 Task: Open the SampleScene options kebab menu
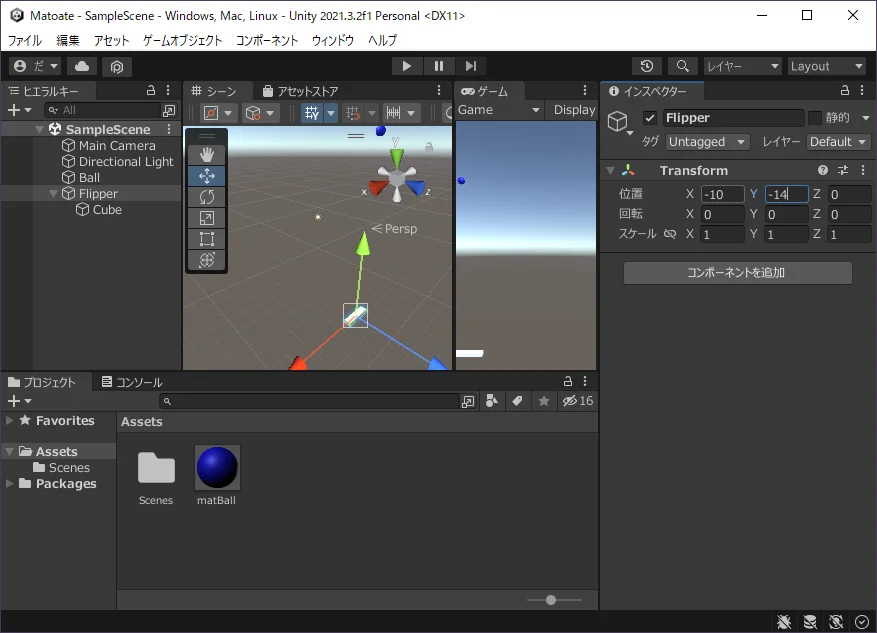169,129
